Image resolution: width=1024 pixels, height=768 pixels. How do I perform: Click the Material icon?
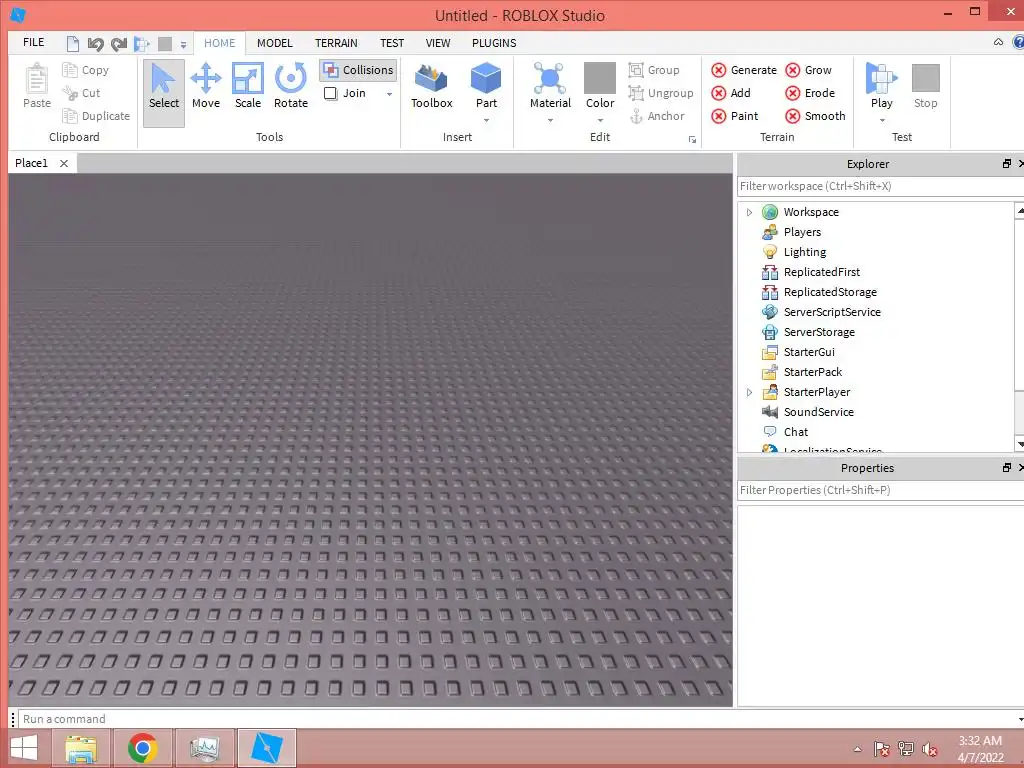click(550, 80)
